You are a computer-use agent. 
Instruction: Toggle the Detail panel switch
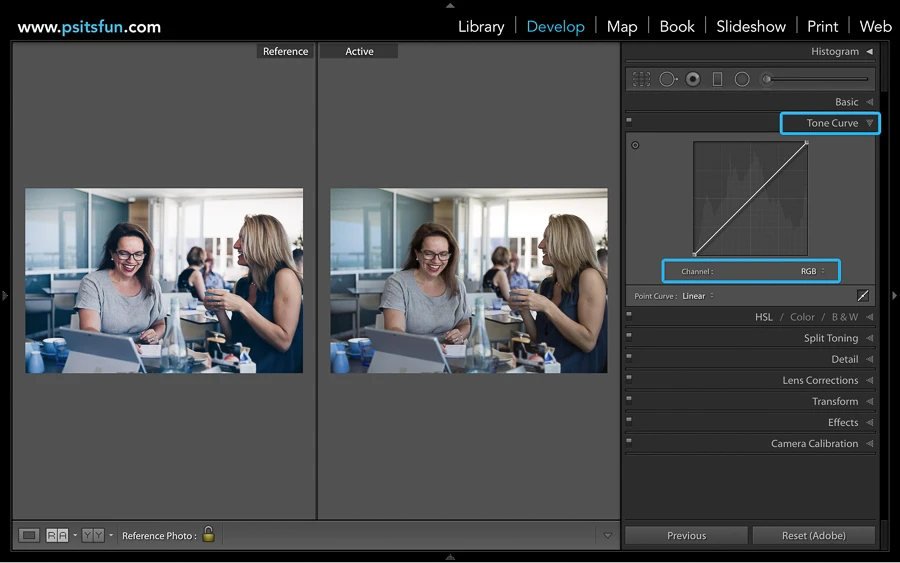click(x=629, y=357)
